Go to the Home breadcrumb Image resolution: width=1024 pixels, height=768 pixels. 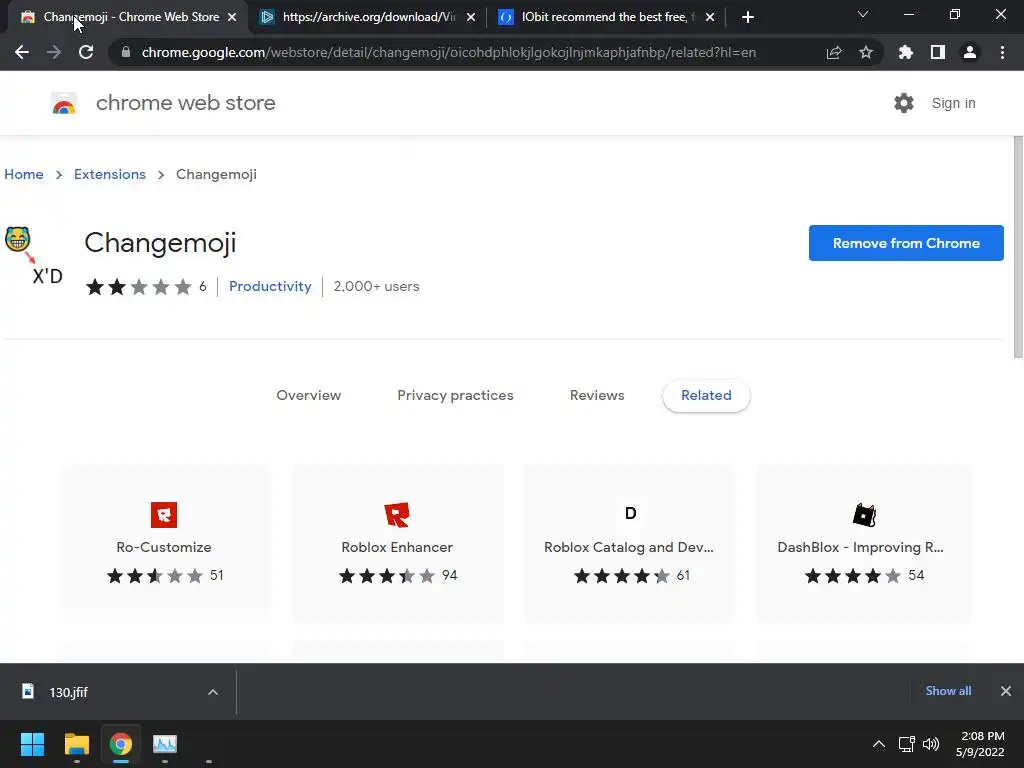24,174
